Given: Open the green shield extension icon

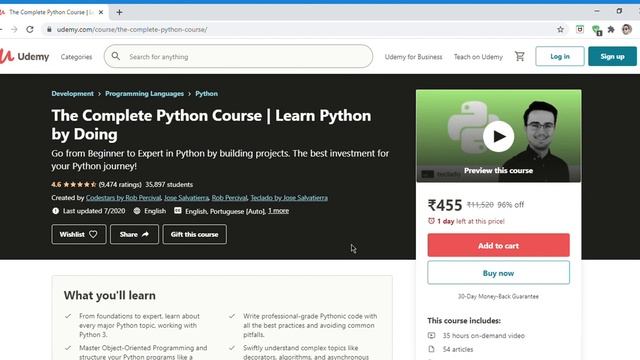Looking at the screenshot, I should coord(596,30).
